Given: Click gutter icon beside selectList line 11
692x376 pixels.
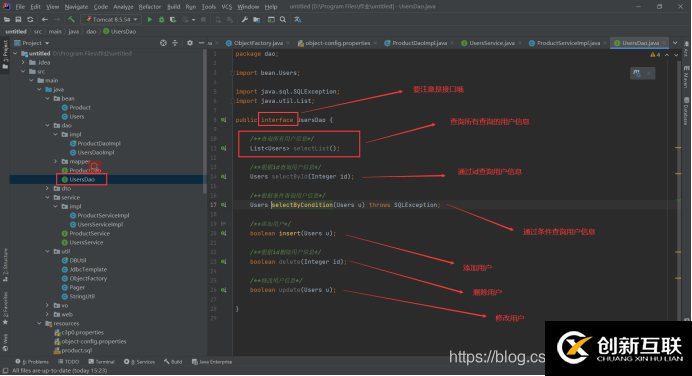Looking at the screenshot, I should 224,148.
